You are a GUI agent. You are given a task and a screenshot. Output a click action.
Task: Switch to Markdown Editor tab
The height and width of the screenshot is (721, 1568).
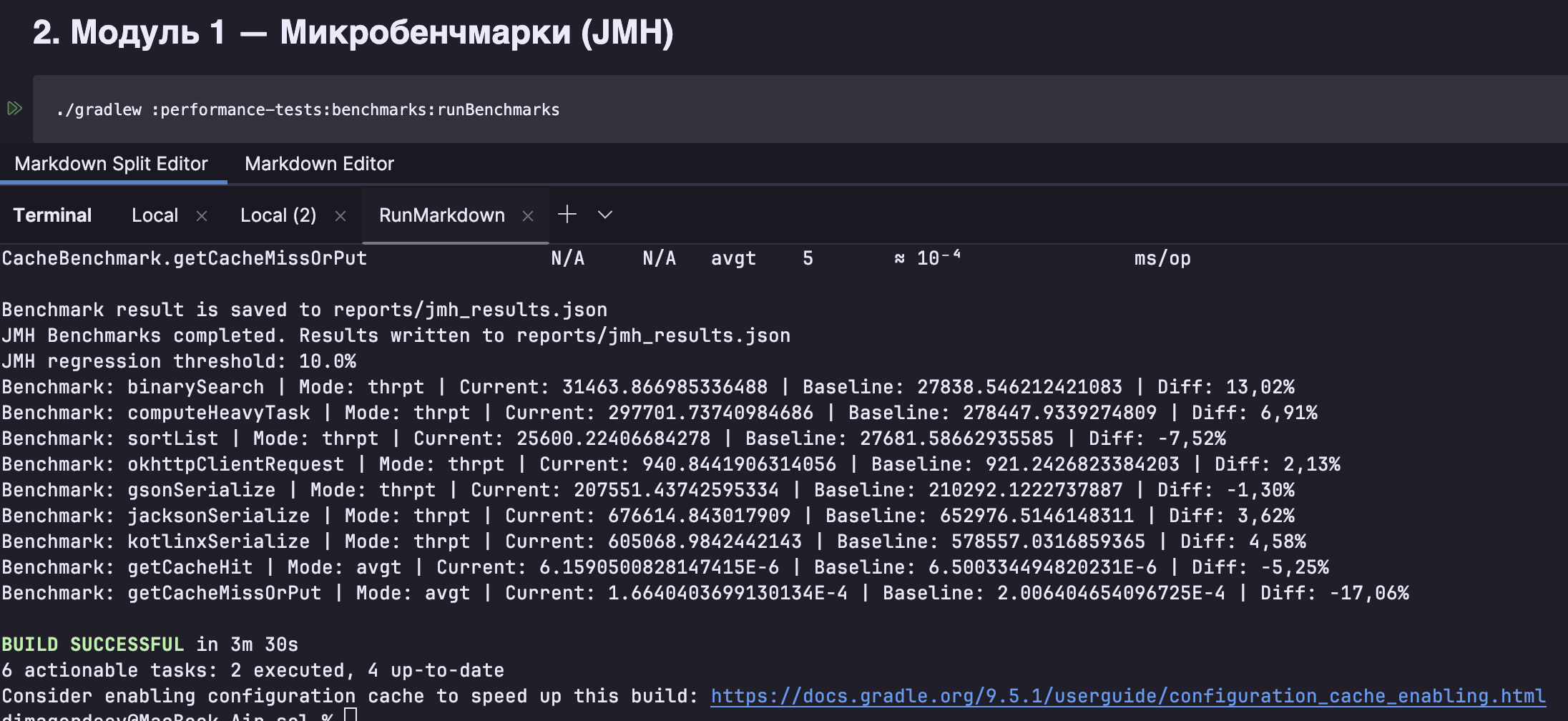[319, 164]
